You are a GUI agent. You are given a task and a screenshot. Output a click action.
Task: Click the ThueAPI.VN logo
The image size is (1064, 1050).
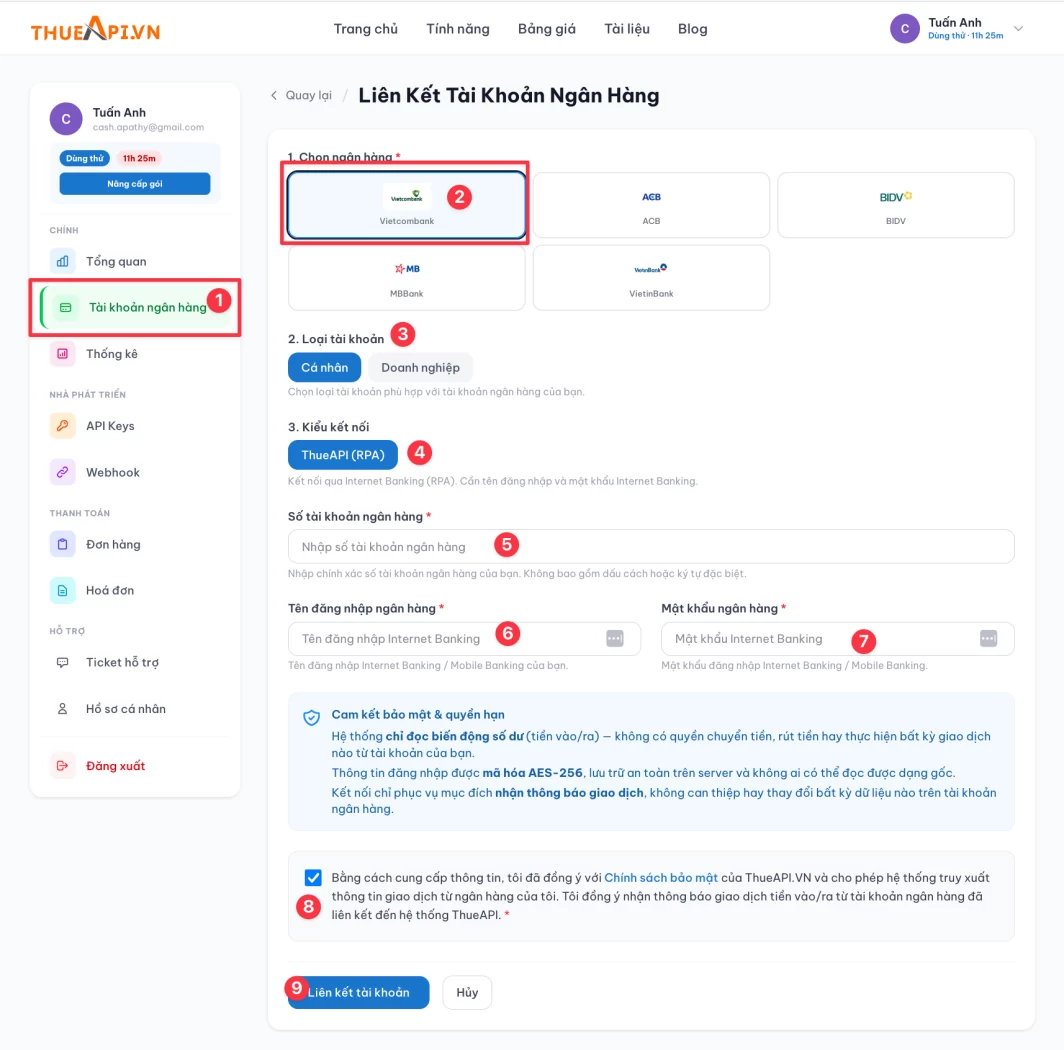click(x=95, y=29)
